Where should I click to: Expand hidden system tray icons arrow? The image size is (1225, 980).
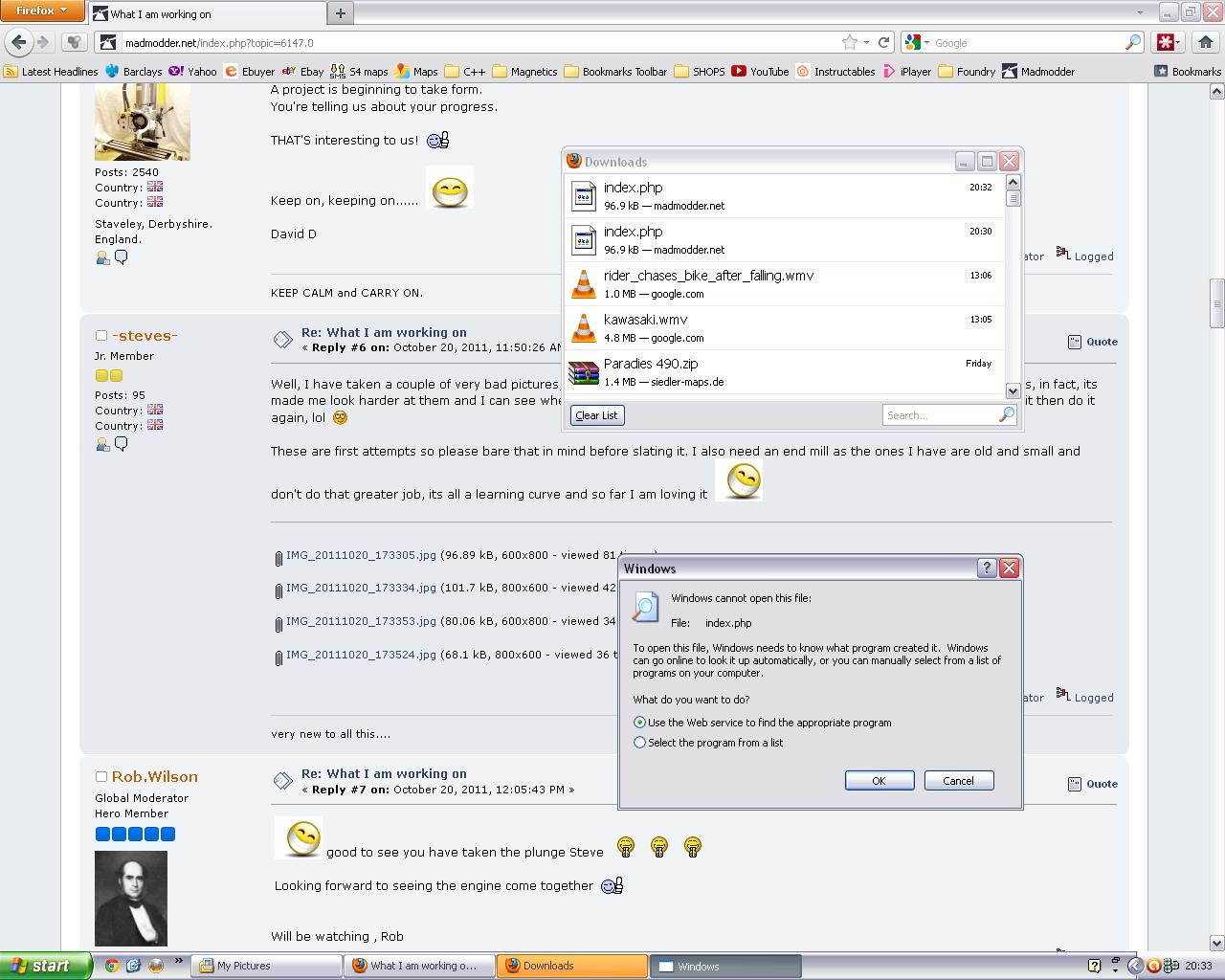coord(1135,966)
